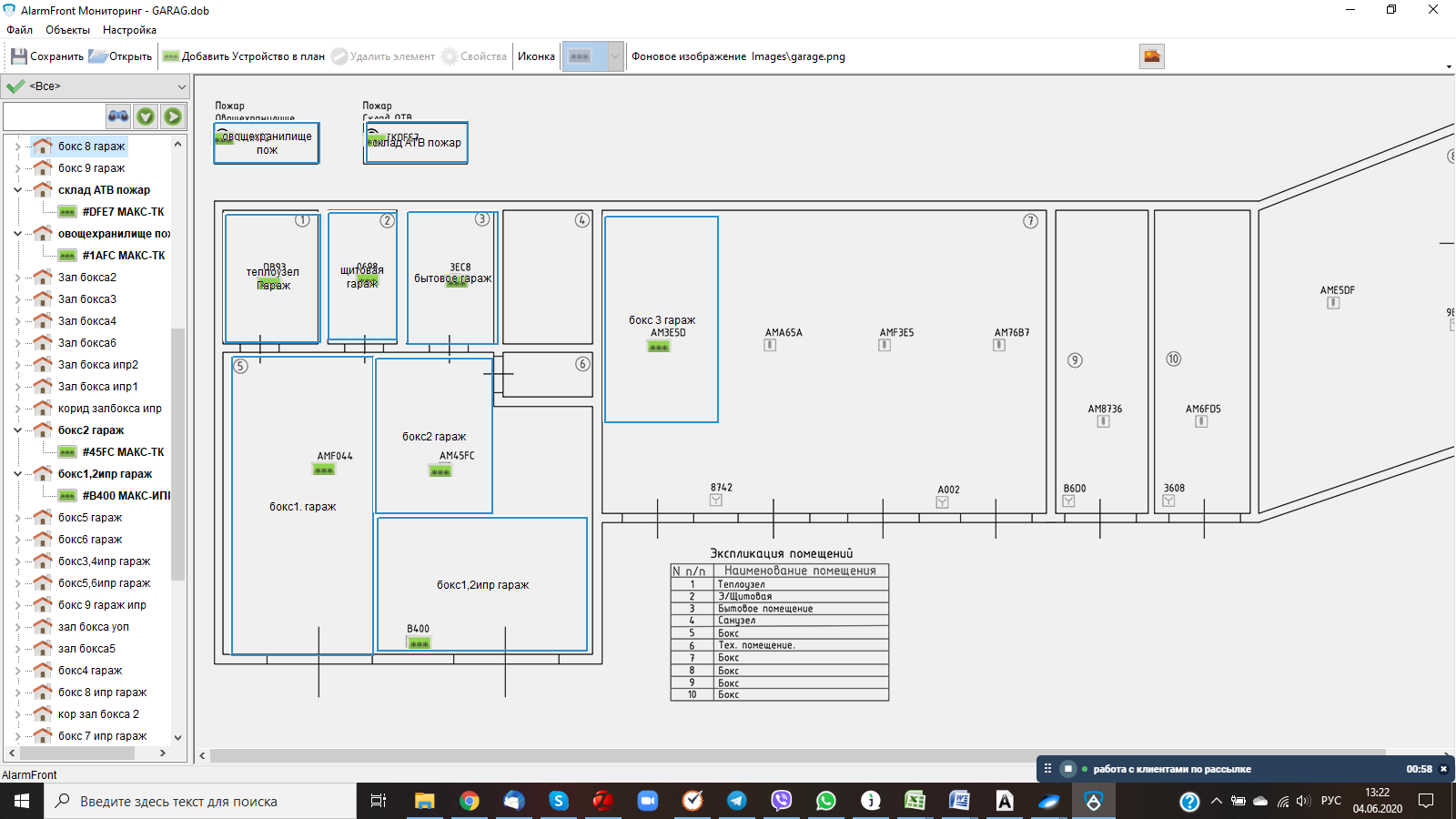Viewport: 1456px width, 819px height.
Task: Open the <Все> filter dropdown
Action: point(181,86)
